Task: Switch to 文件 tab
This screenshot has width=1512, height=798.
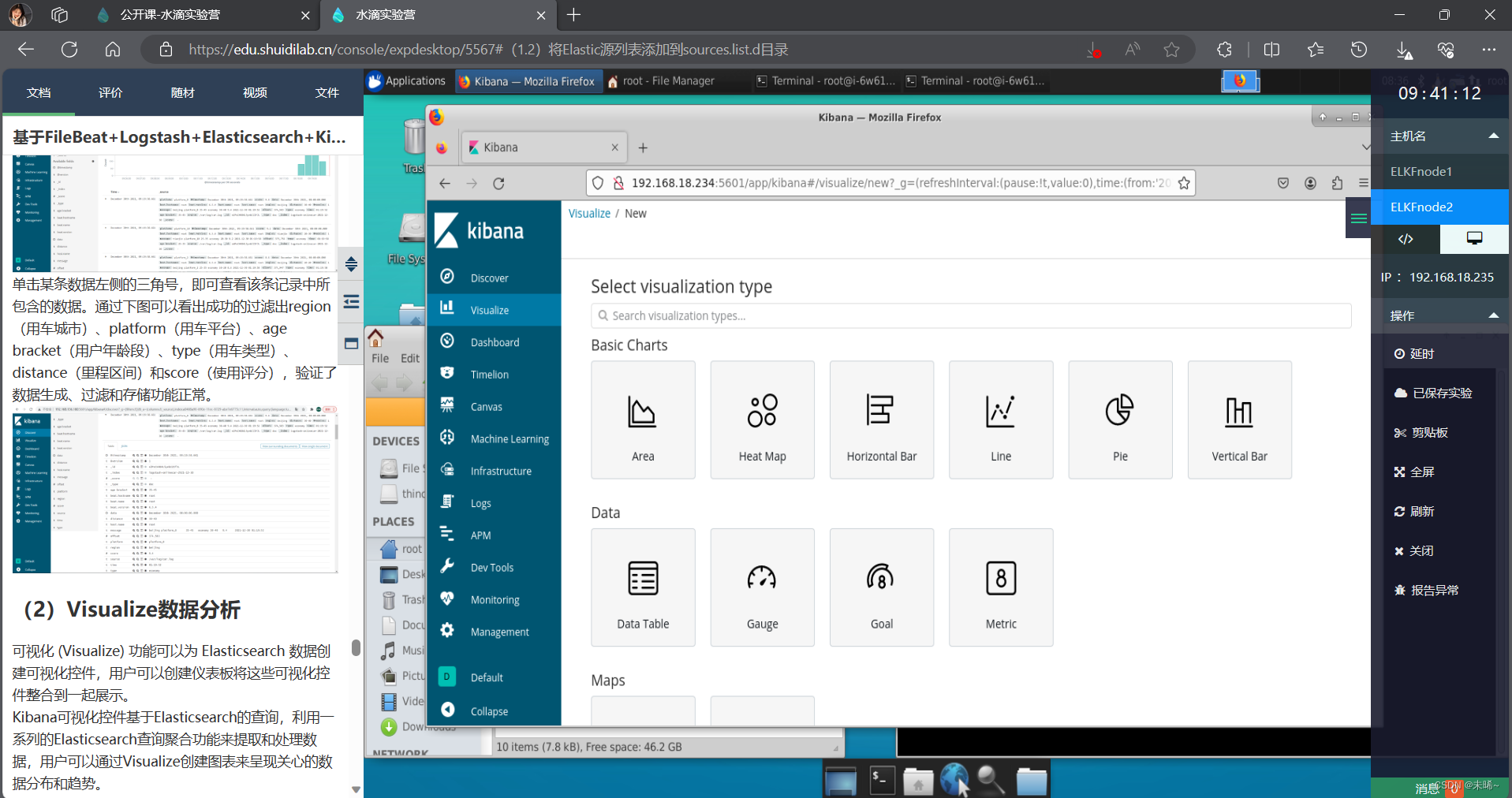Action: [x=327, y=93]
